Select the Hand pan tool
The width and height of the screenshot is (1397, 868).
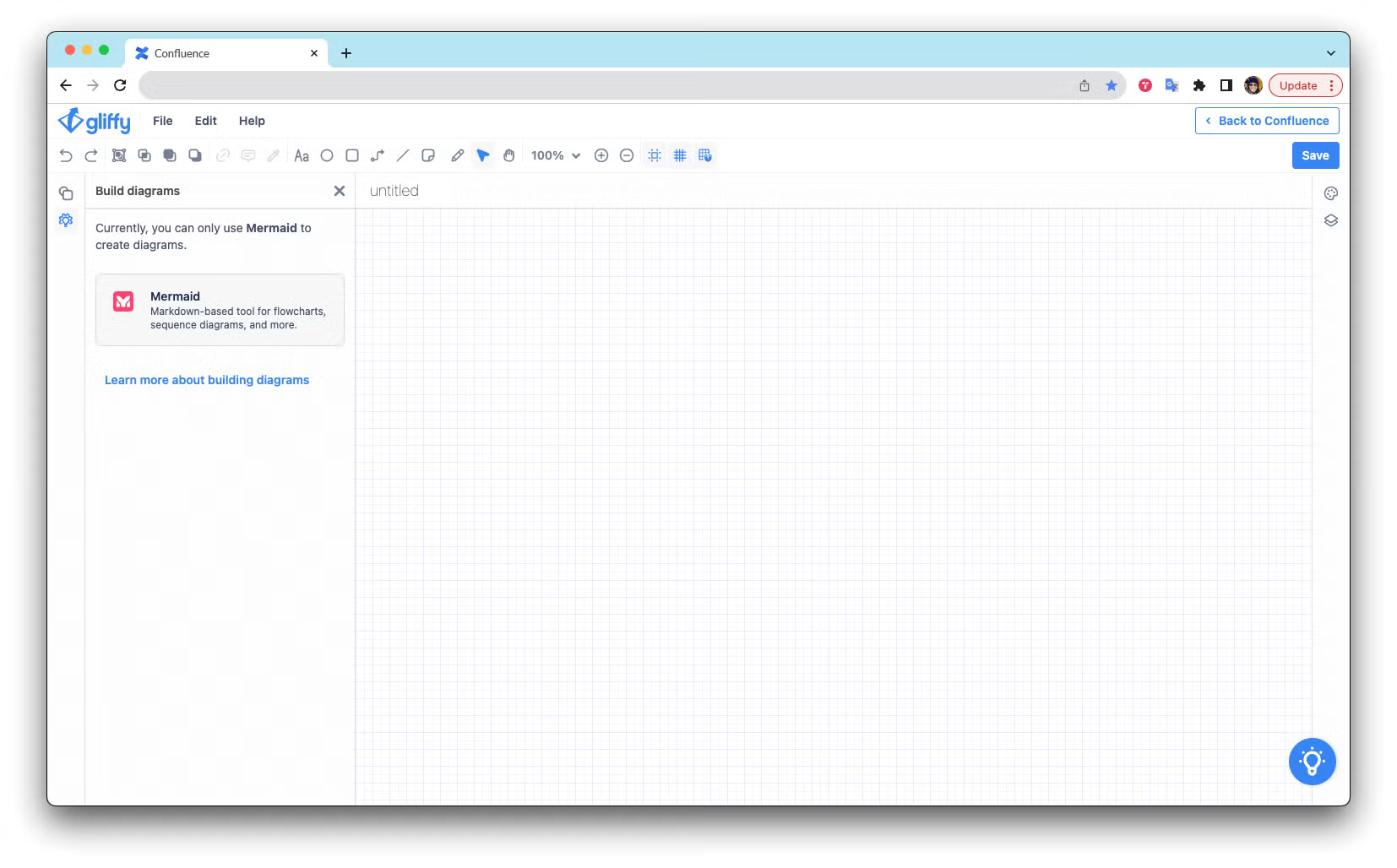click(509, 155)
